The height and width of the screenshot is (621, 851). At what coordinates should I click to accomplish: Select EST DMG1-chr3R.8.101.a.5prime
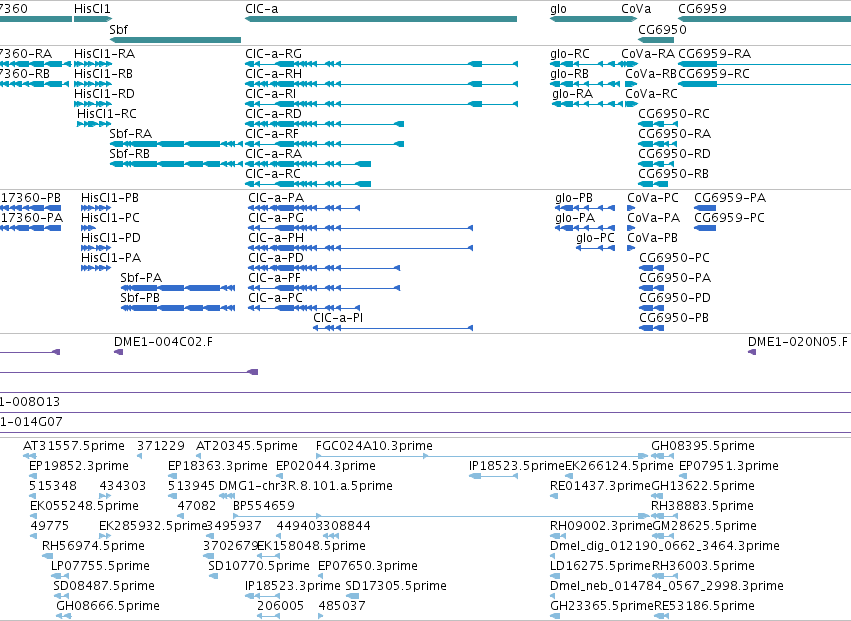(306, 486)
